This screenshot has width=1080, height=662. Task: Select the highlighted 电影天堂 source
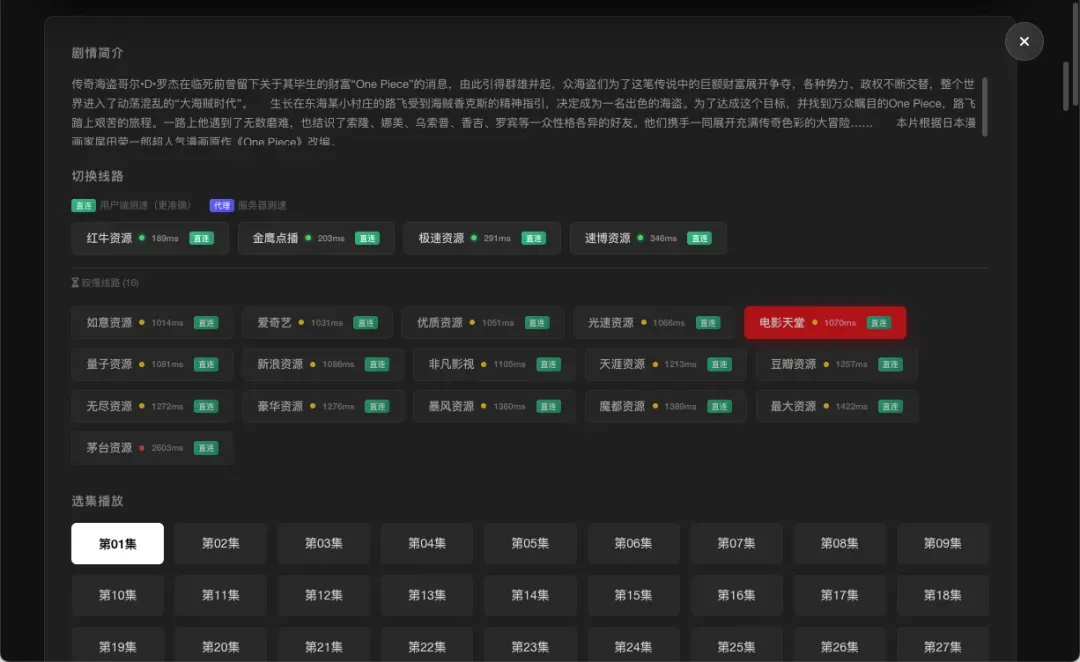tap(782, 323)
